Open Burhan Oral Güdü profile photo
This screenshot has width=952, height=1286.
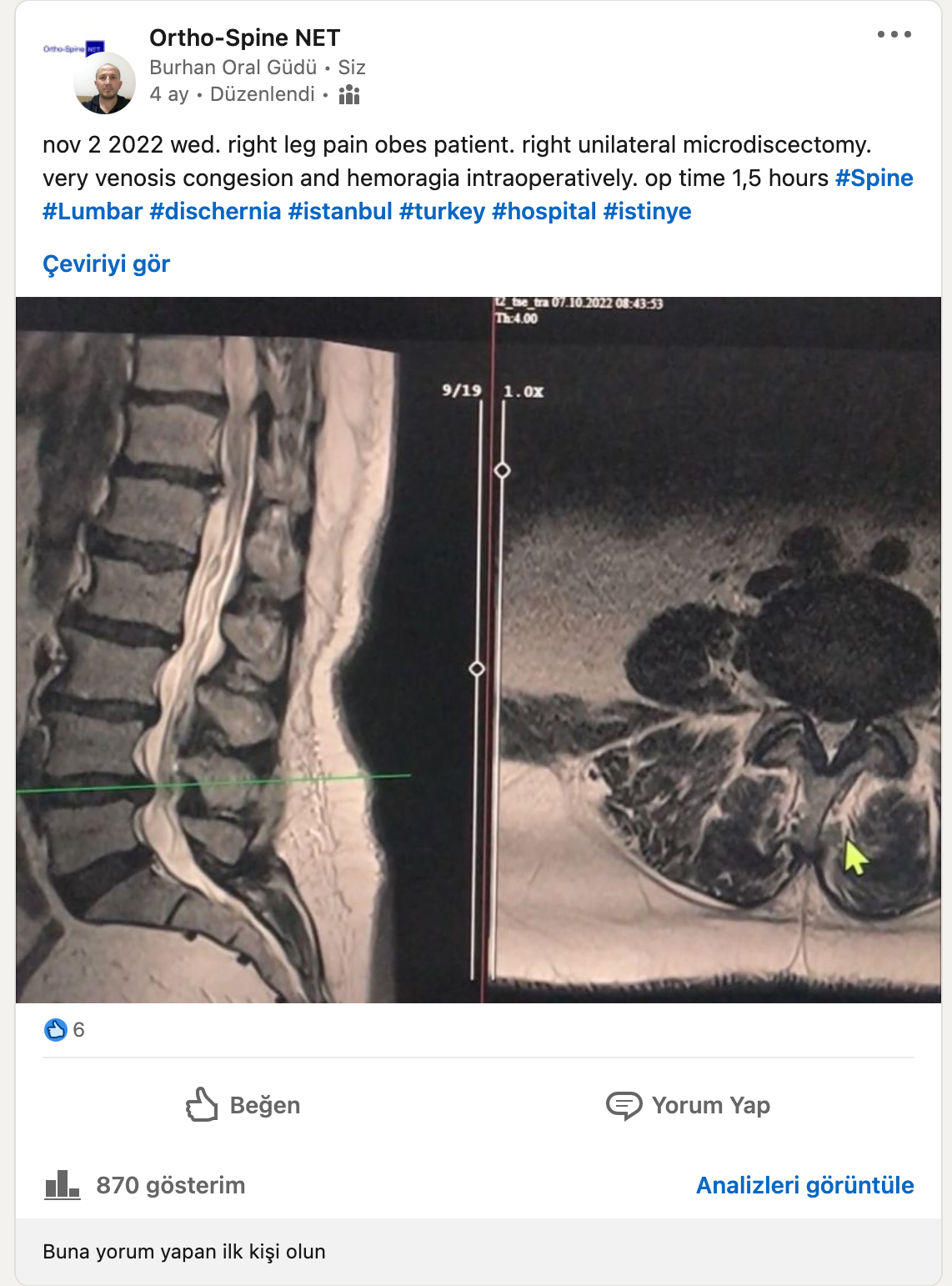pyautogui.click(x=104, y=83)
